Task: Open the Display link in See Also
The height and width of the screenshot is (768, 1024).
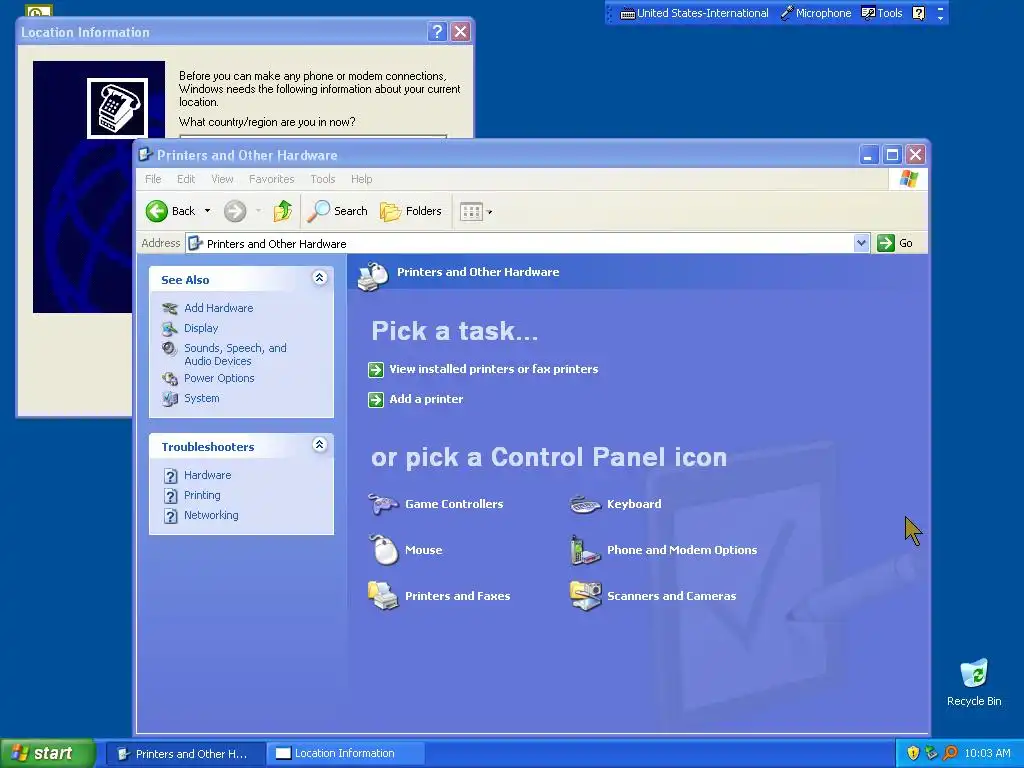Action: click(x=201, y=328)
